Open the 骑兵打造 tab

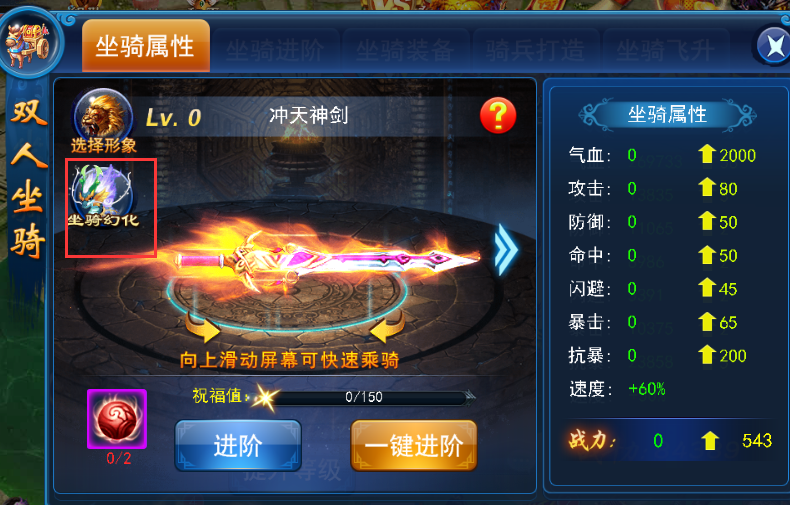coord(535,50)
